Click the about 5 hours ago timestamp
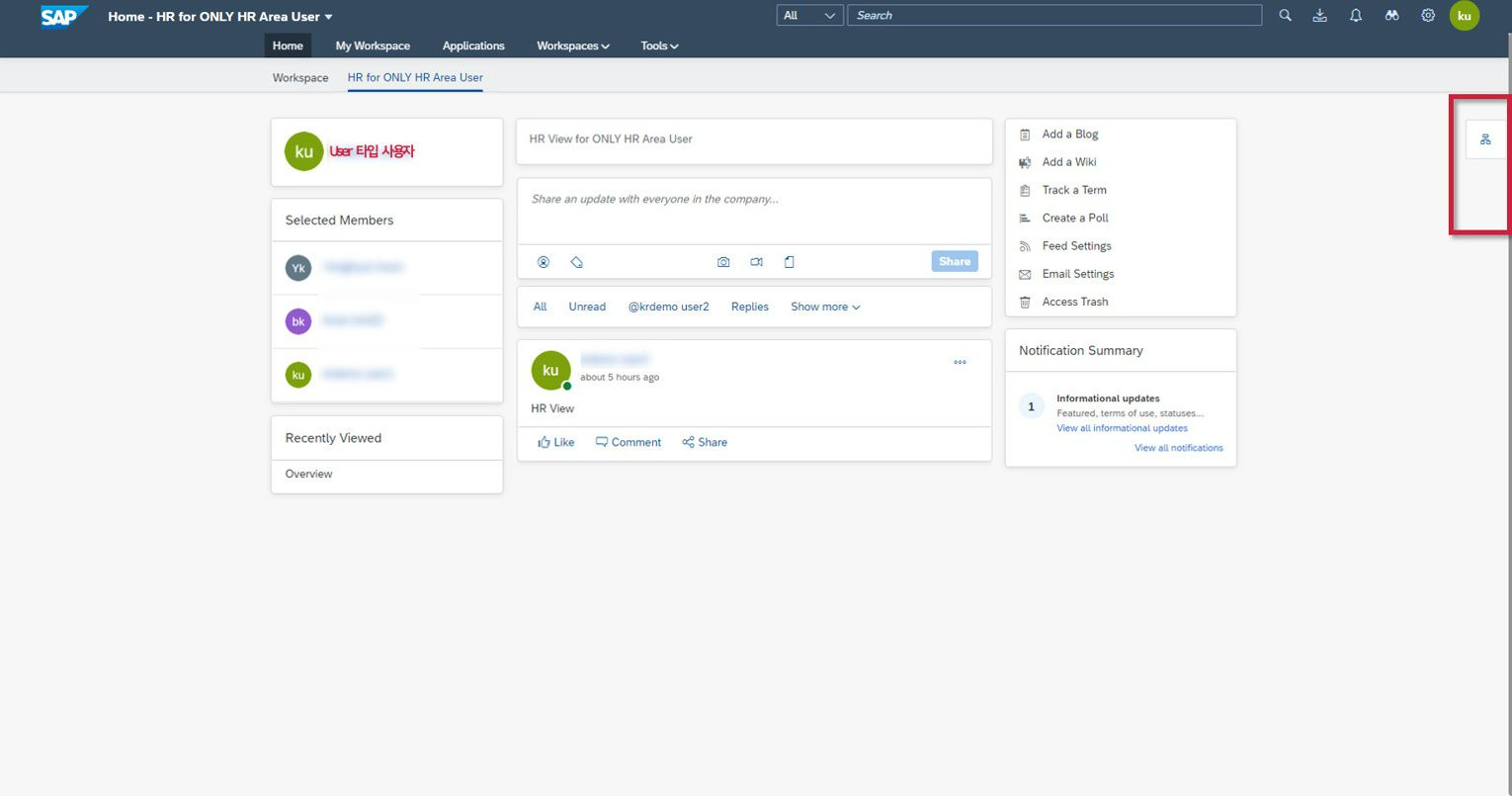The height and width of the screenshot is (796, 1512). click(x=620, y=377)
